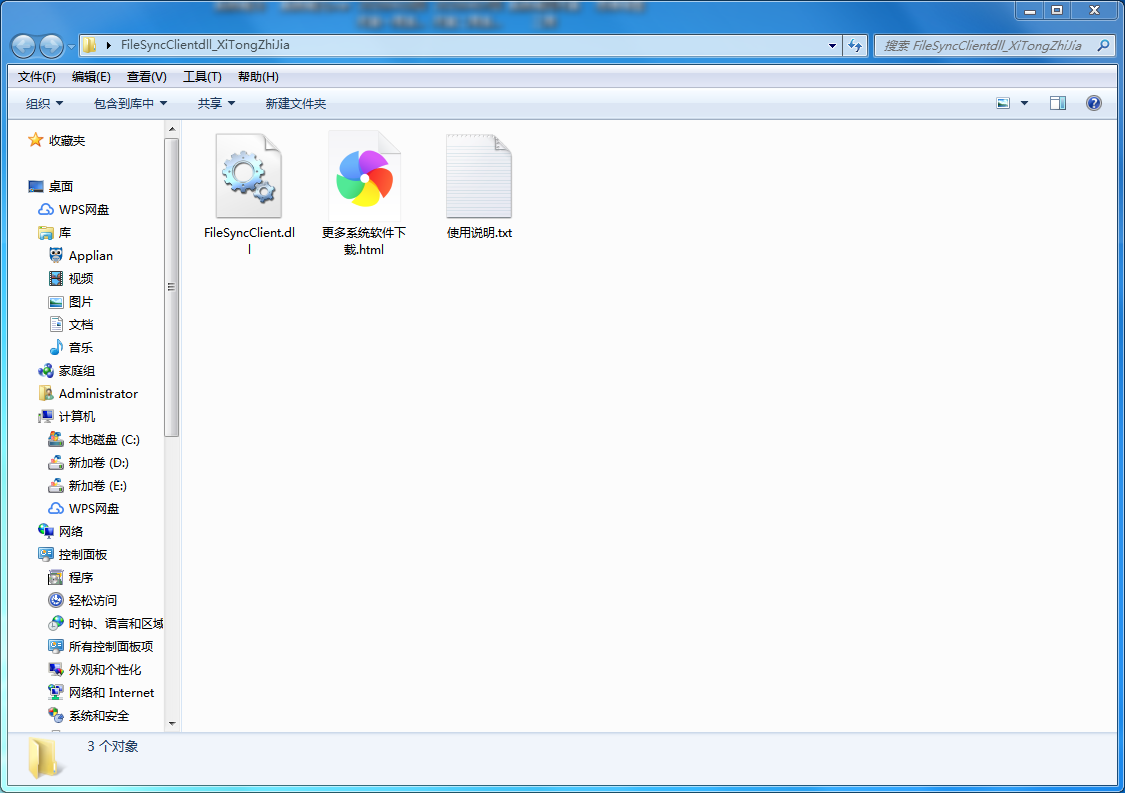Open recent pages dropdown next to Forward
The height and width of the screenshot is (793, 1125).
tap(71, 47)
